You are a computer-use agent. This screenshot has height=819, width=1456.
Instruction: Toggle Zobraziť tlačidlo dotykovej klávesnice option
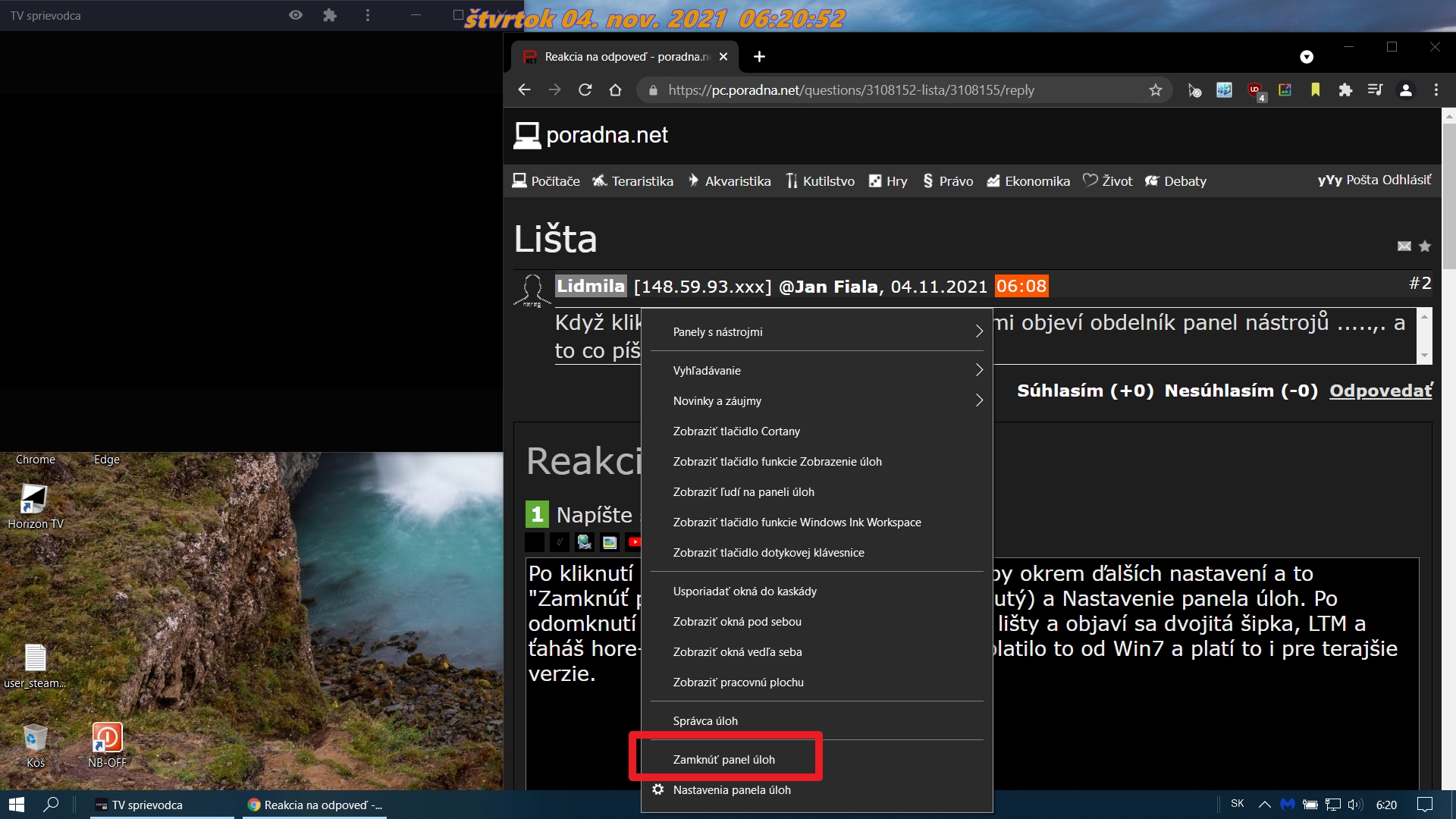[768, 553]
